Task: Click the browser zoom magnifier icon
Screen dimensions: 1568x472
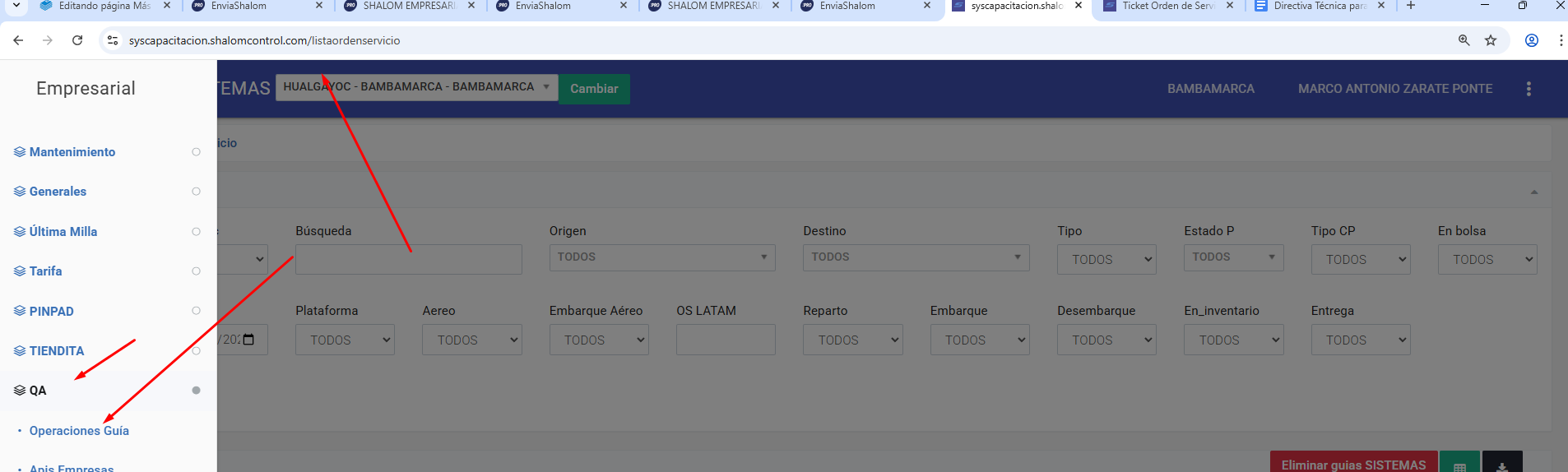Action: [1464, 40]
